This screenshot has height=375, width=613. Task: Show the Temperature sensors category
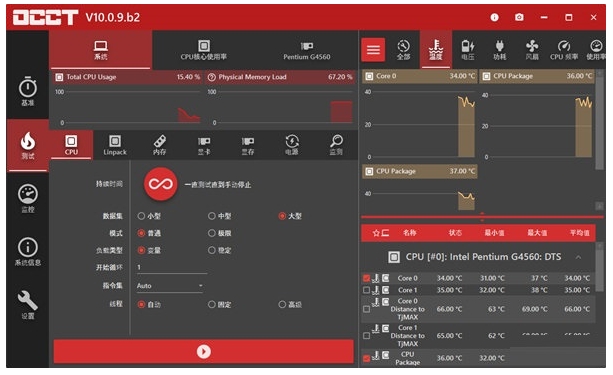point(436,50)
